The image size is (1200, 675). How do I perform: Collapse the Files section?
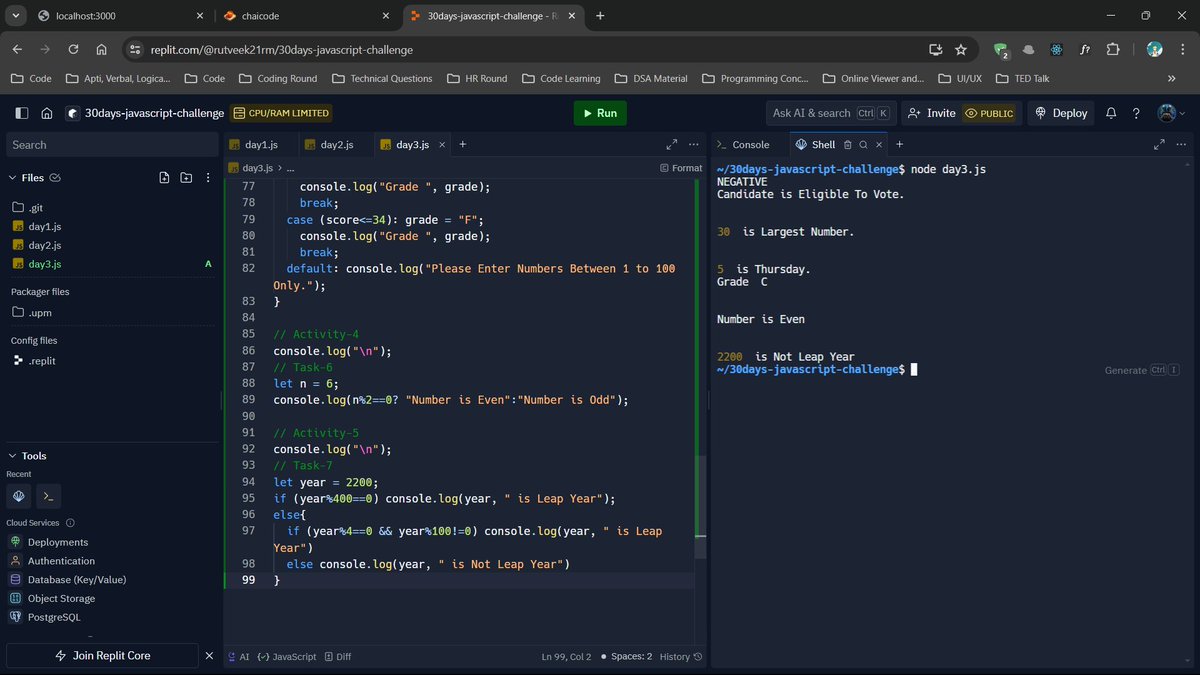13,178
